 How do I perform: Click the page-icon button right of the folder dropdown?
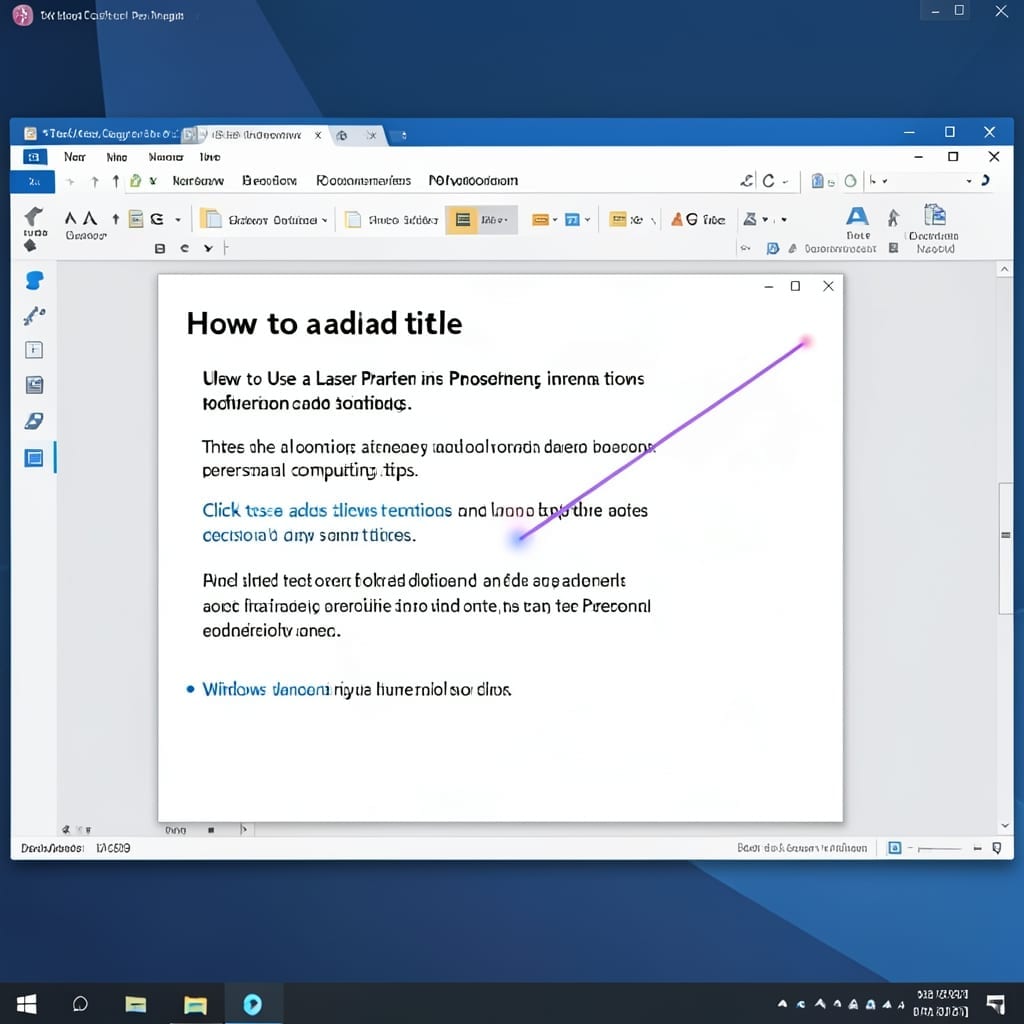point(391,219)
